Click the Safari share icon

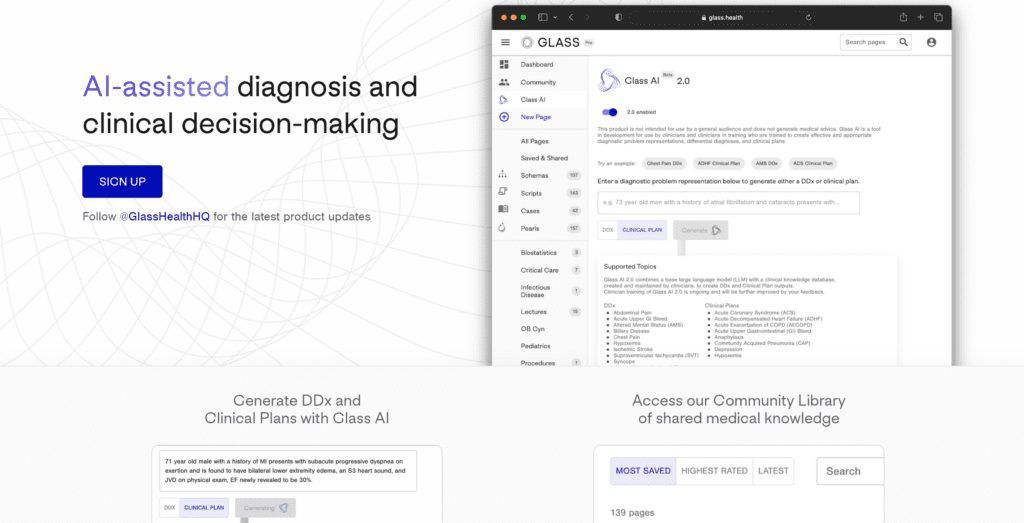(x=903, y=18)
